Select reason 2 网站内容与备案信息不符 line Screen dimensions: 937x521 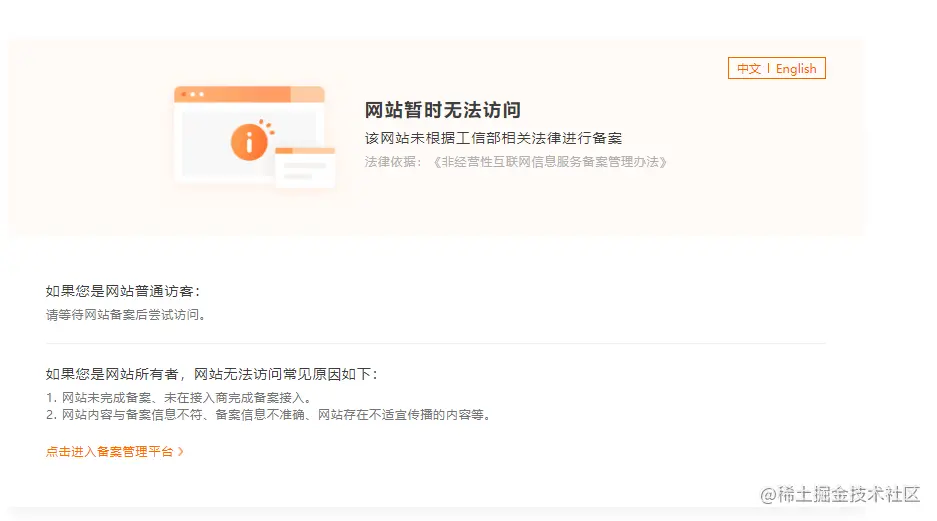[x=269, y=415]
